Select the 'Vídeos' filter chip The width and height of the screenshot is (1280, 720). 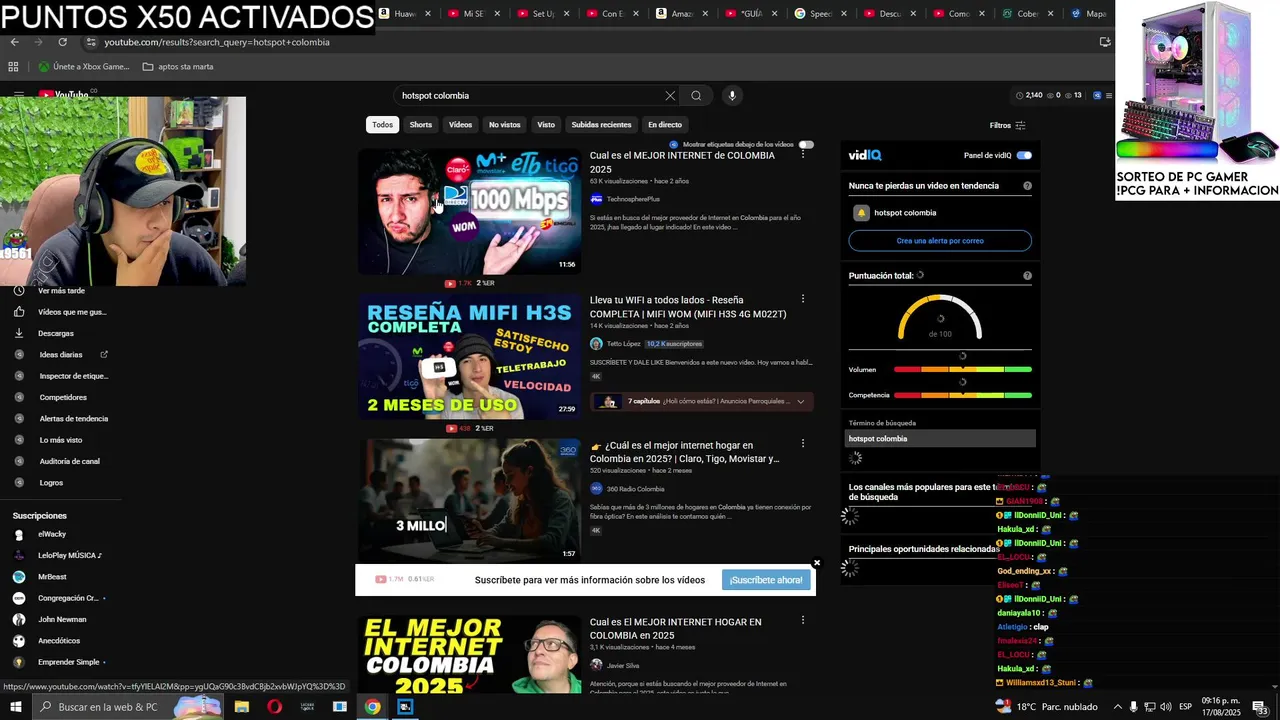[460, 125]
